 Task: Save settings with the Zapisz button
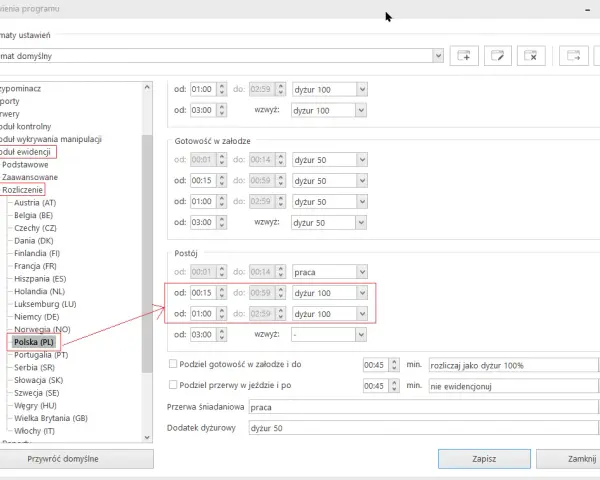(484, 459)
